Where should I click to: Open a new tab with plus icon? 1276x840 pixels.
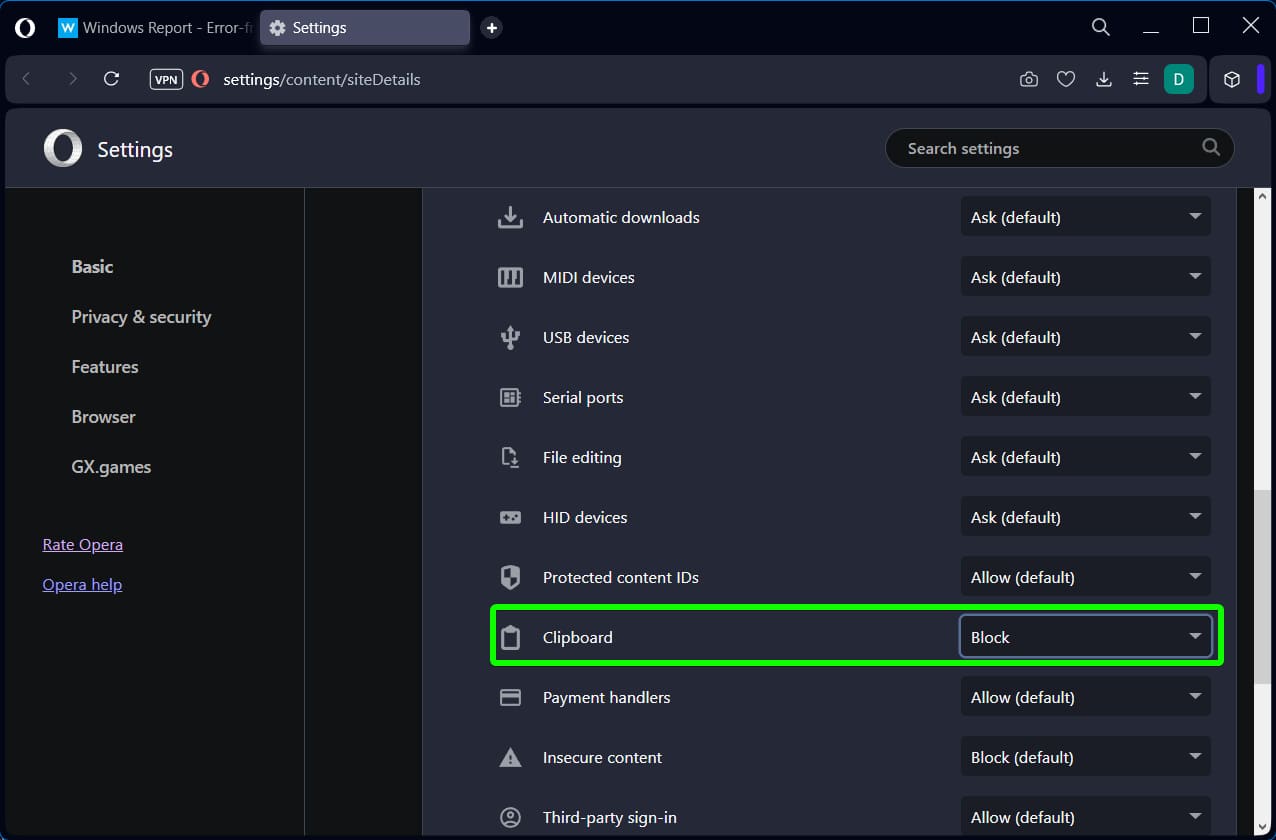click(x=491, y=28)
